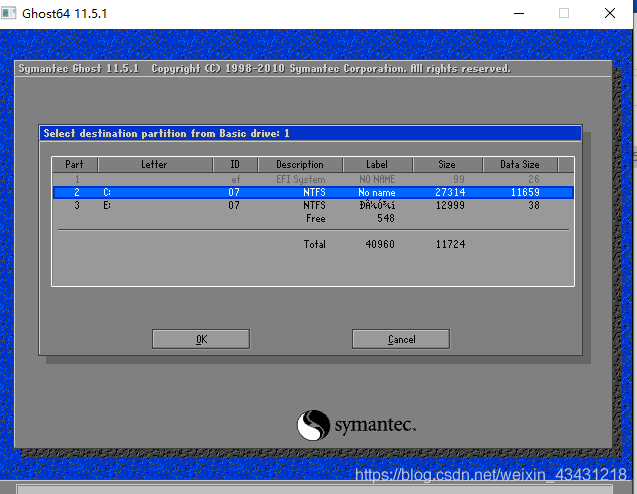The height and width of the screenshot is (494, 637).
Task: Click the Total value 40960
Action: coord(380,244)
